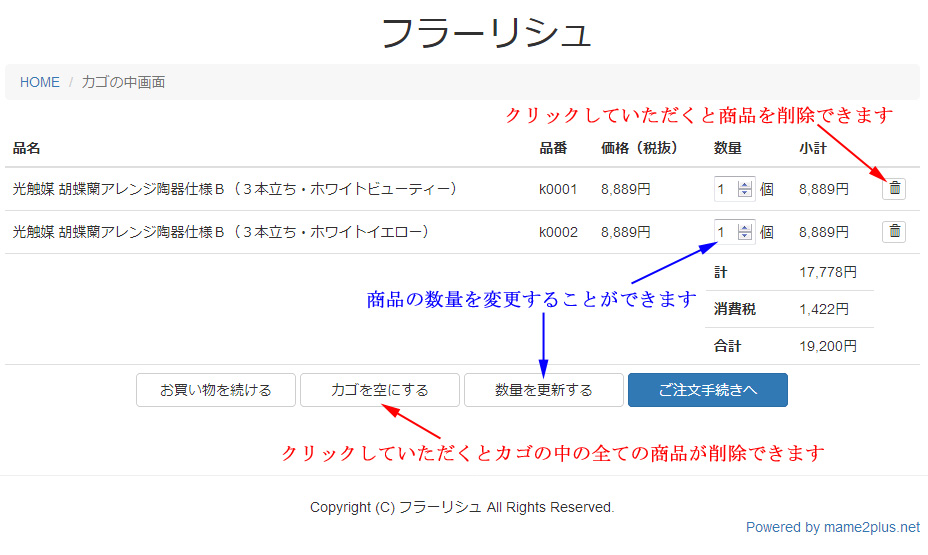Click product code k0001
Image resolution: width=928 pixels, height=555 pixels.
(558, 189)
